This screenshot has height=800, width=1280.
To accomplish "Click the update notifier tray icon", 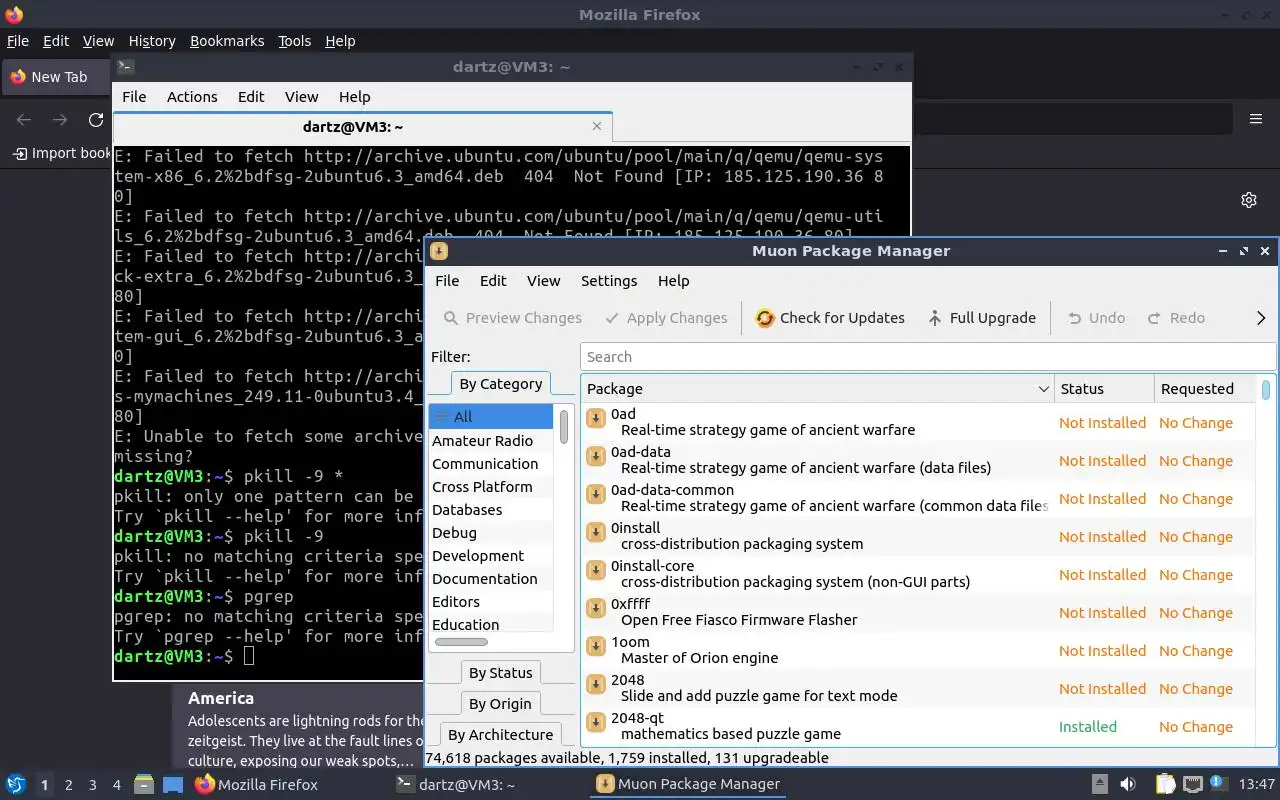I will point(1219,784).
